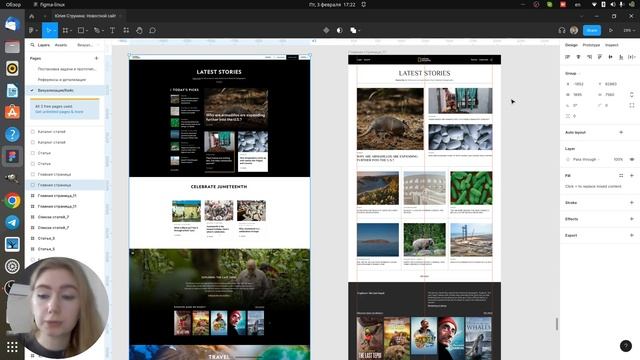Switch to the Prototype tab
This screenshot has height=360, width=640.
pos(591,45)
